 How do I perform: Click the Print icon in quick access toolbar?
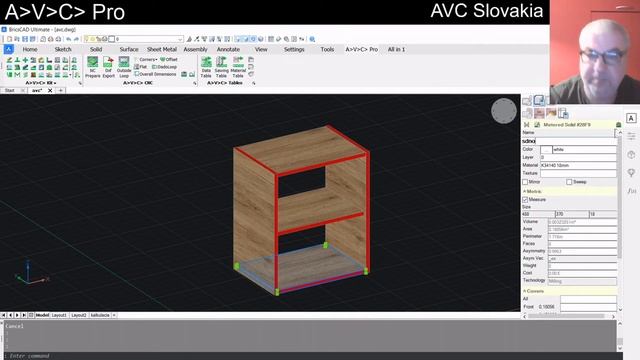coord(51,39)
